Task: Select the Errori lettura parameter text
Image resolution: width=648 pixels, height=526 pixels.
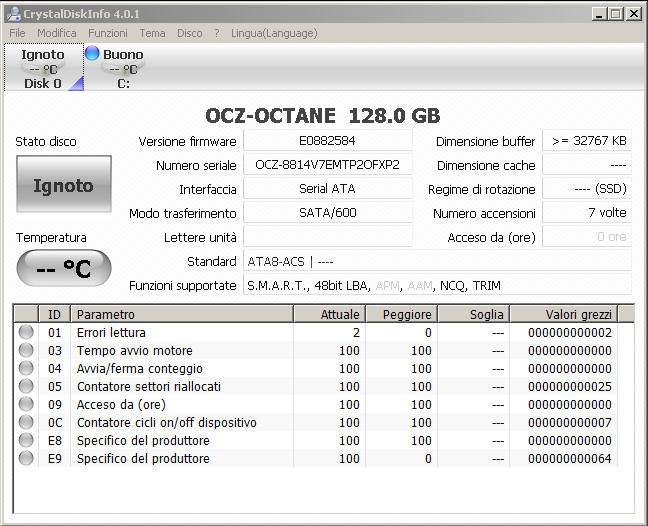Action: coord(111,333)
